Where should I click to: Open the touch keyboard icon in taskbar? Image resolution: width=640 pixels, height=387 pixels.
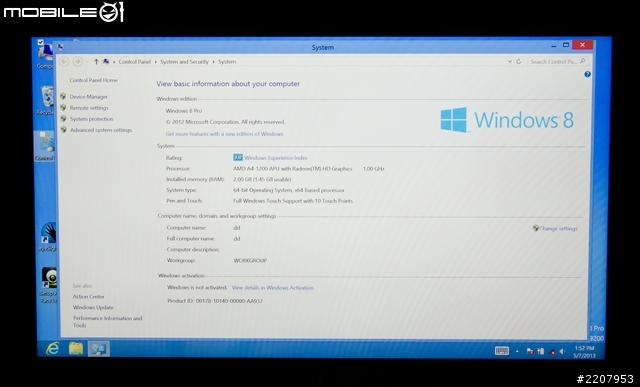[x=502, y=351]
